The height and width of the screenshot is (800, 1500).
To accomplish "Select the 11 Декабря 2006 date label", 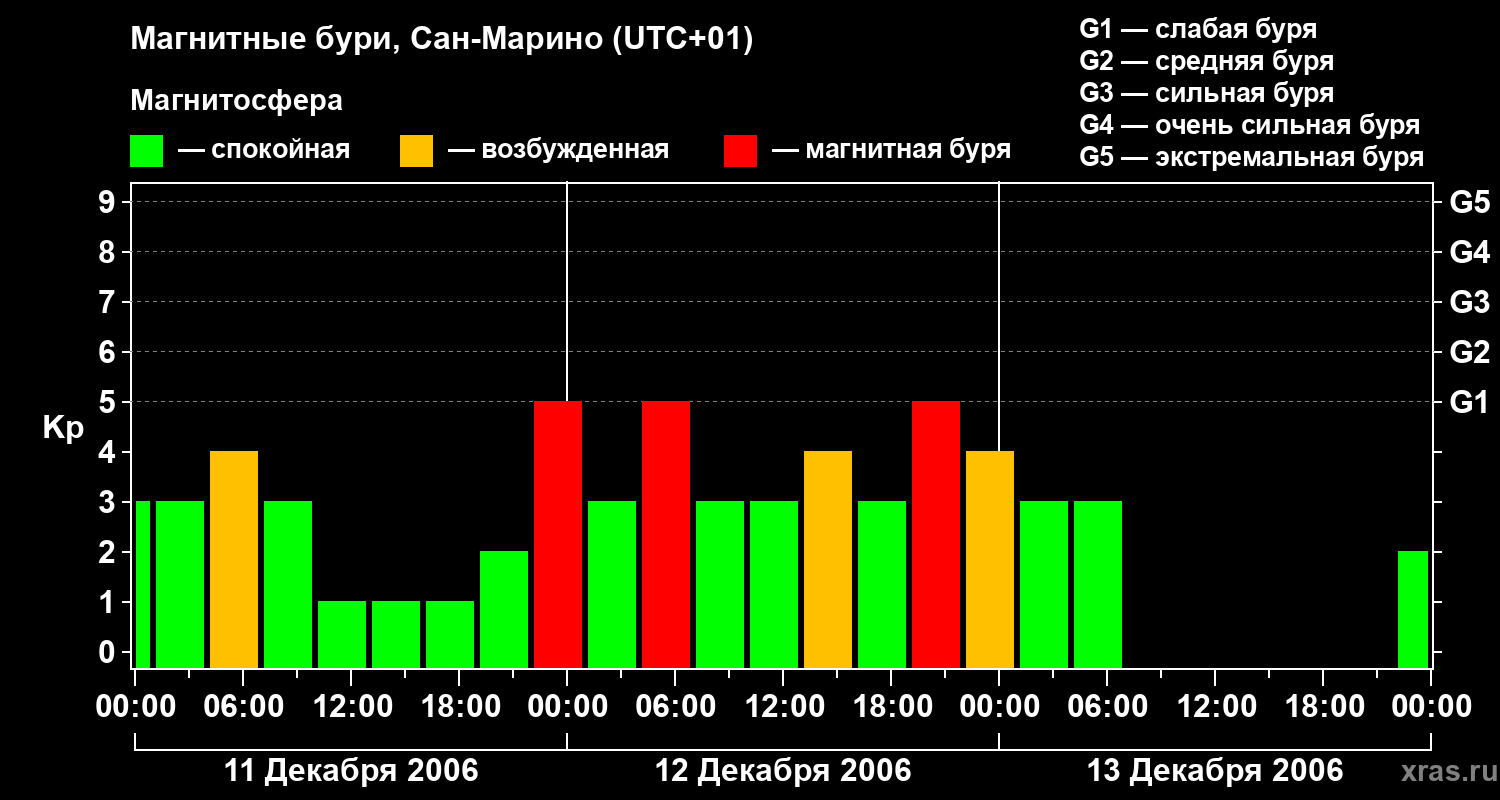I will (351, 771).
